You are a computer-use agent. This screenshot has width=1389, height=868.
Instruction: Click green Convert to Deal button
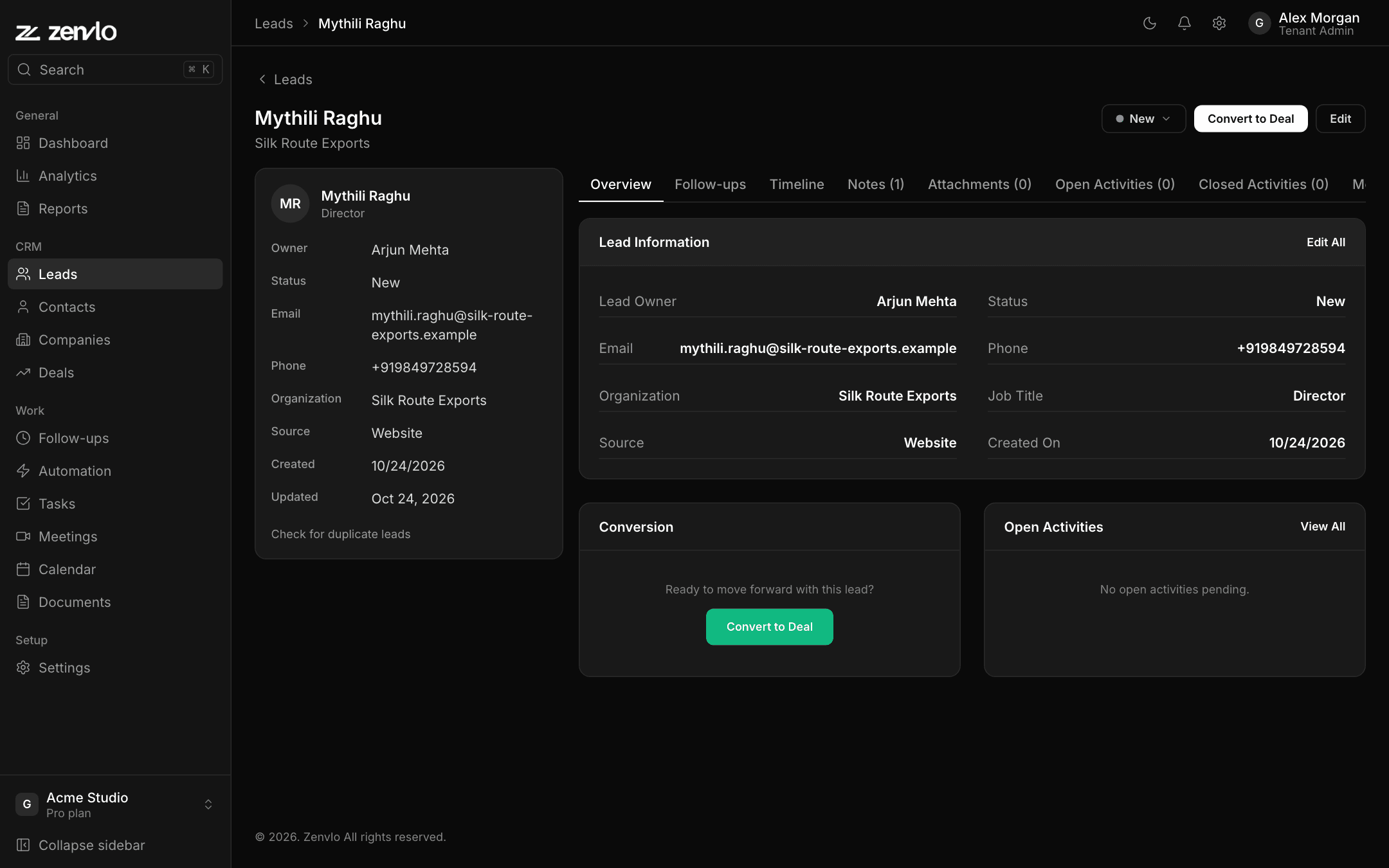click(x=769, y=627)
